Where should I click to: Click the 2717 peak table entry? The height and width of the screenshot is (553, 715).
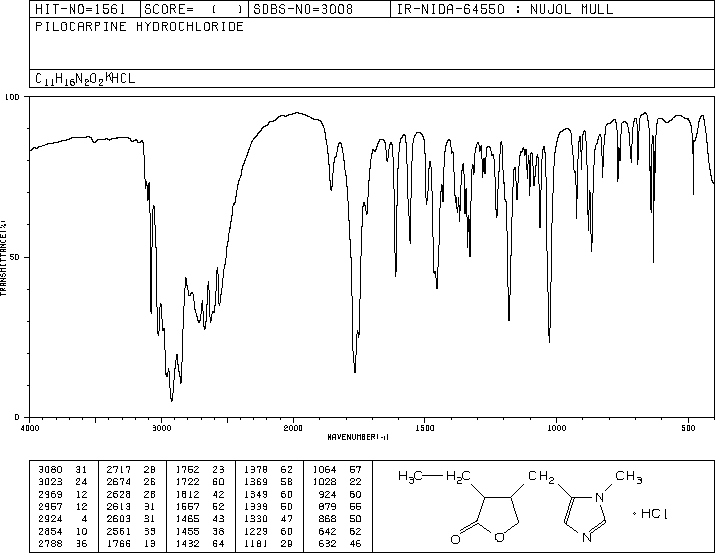tap(131, 469)
